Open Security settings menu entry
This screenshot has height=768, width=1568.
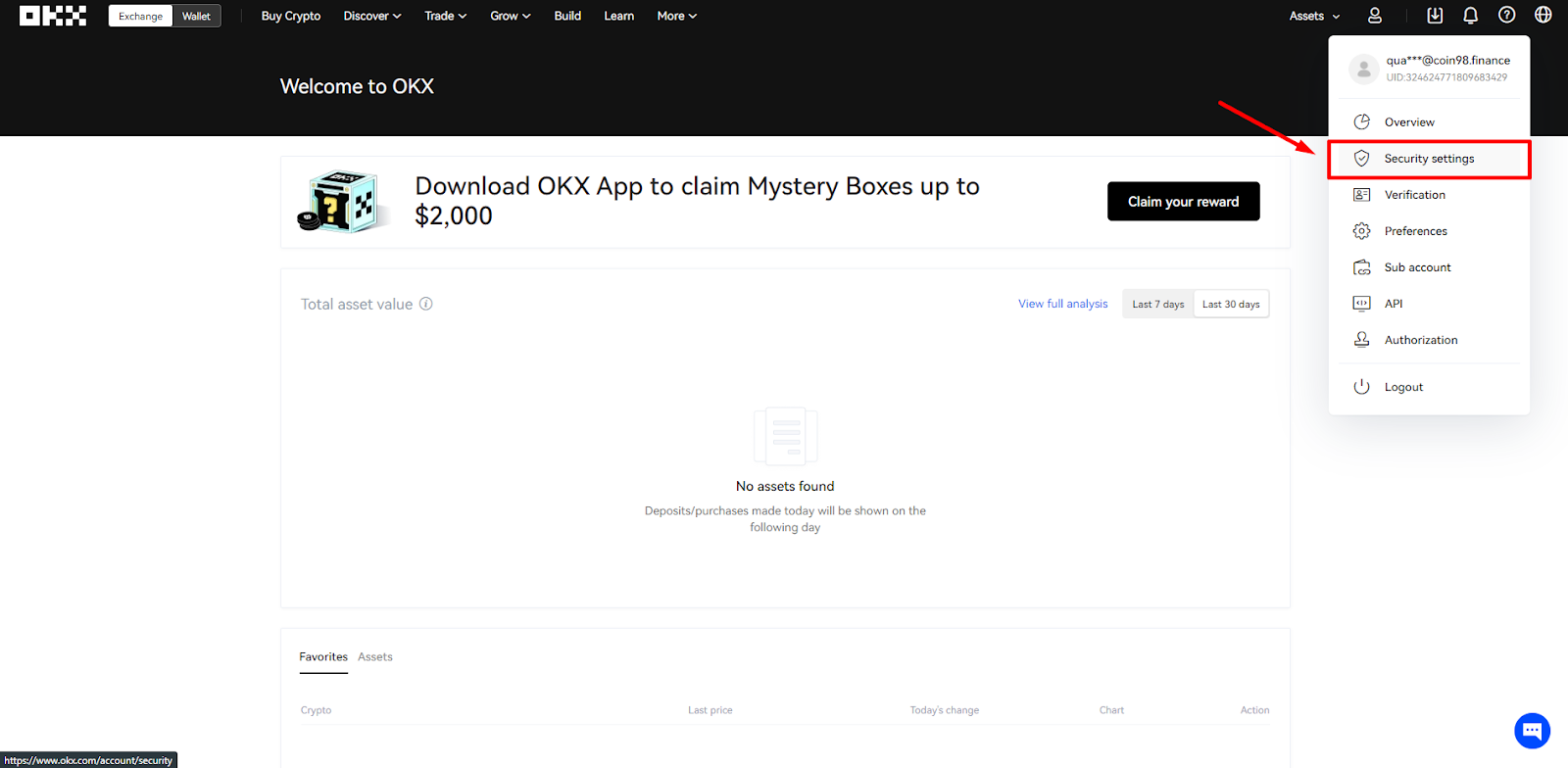pyautogui.click(x=1429, y=159)
